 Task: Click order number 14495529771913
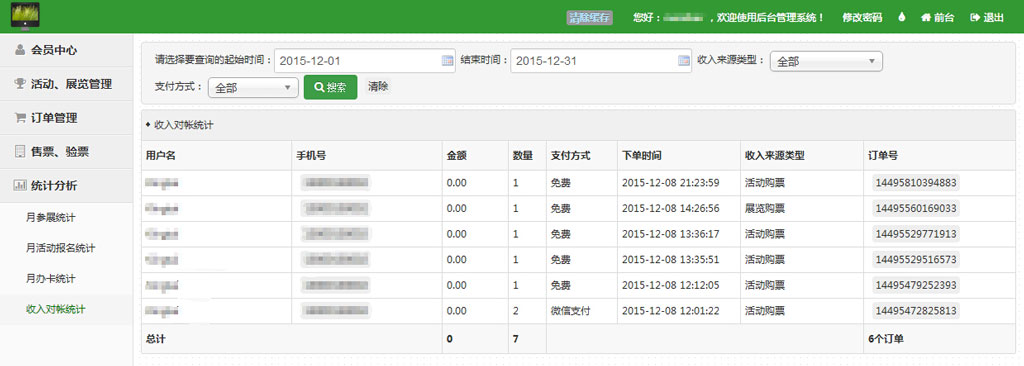coord(916,234)
